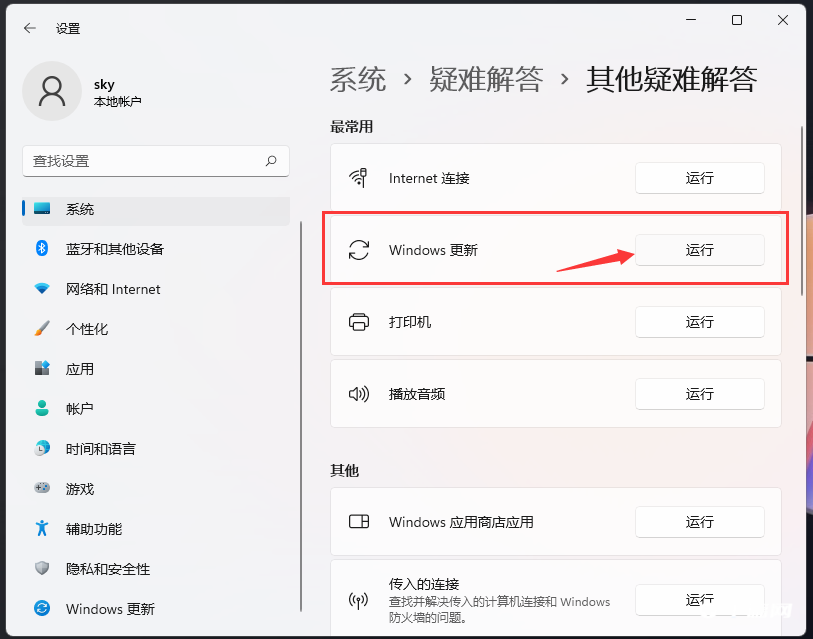813x639 pixels.
Task: Click the Store icon for Windows 应用商店应用
Action: point(359,522)
